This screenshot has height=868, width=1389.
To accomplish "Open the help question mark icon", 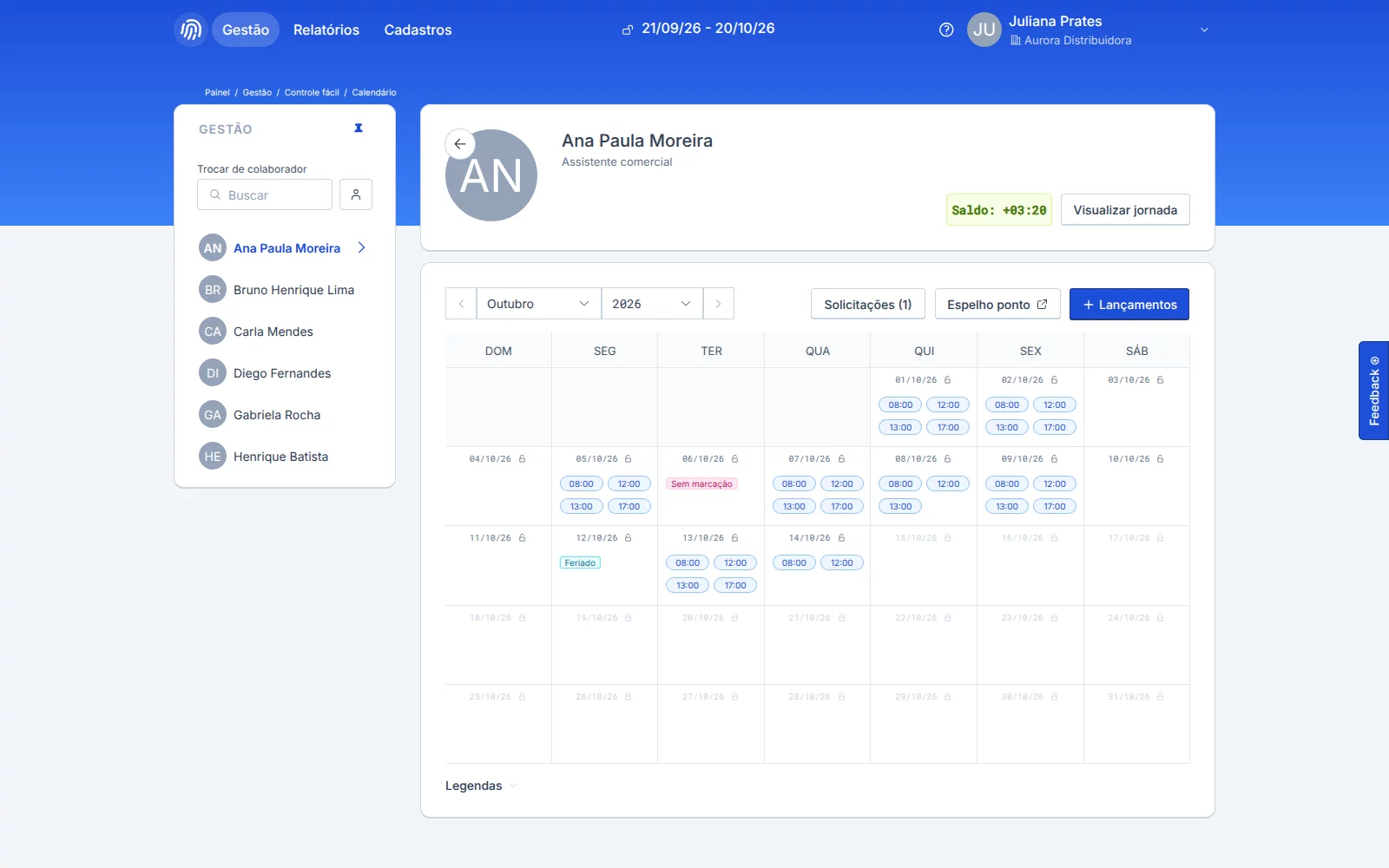I will 946,30.
